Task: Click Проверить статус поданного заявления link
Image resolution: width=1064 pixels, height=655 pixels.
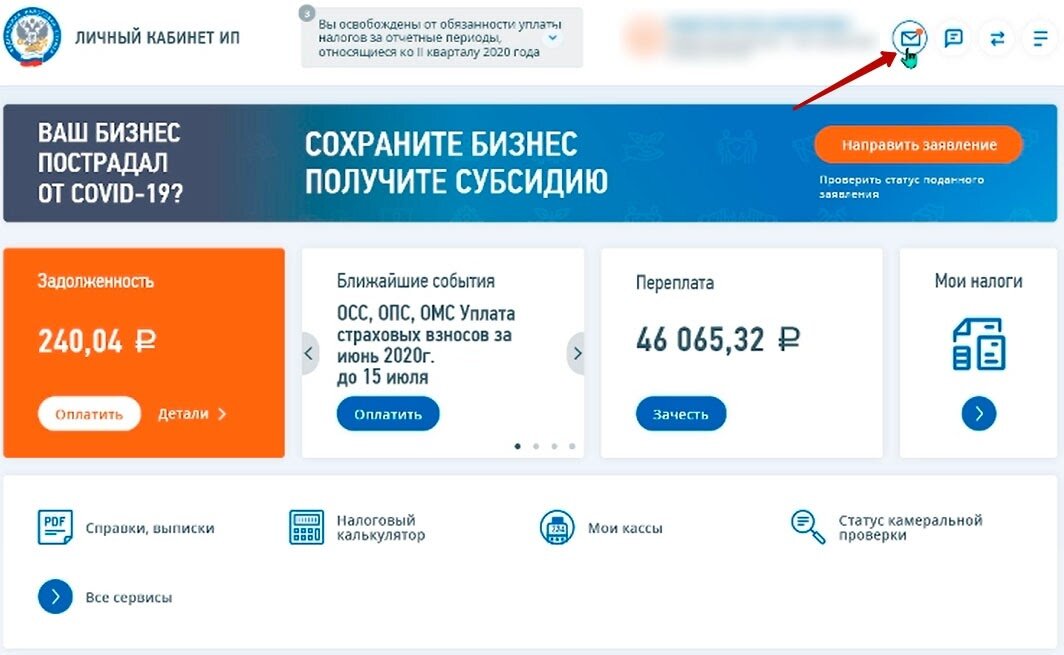Action: 901,187
